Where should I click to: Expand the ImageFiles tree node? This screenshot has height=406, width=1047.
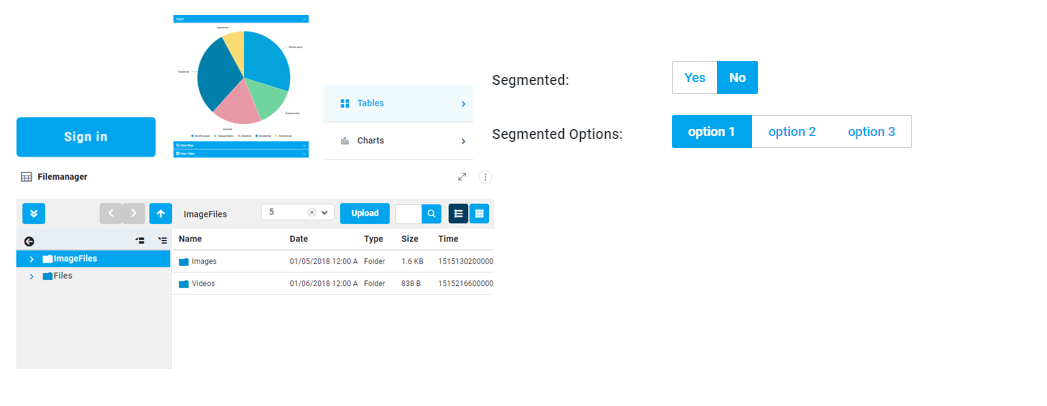coord(32,259)
